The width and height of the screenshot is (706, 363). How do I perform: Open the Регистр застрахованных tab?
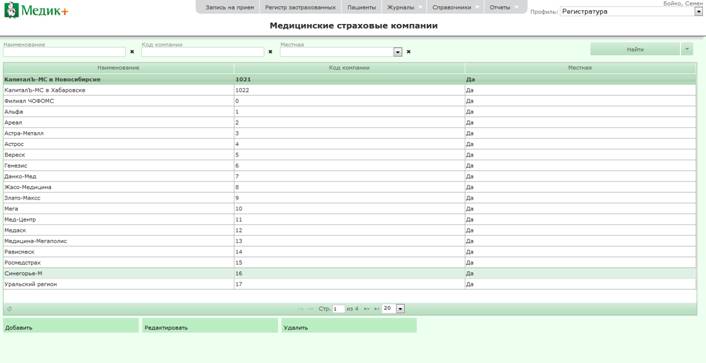click(300, 7)
